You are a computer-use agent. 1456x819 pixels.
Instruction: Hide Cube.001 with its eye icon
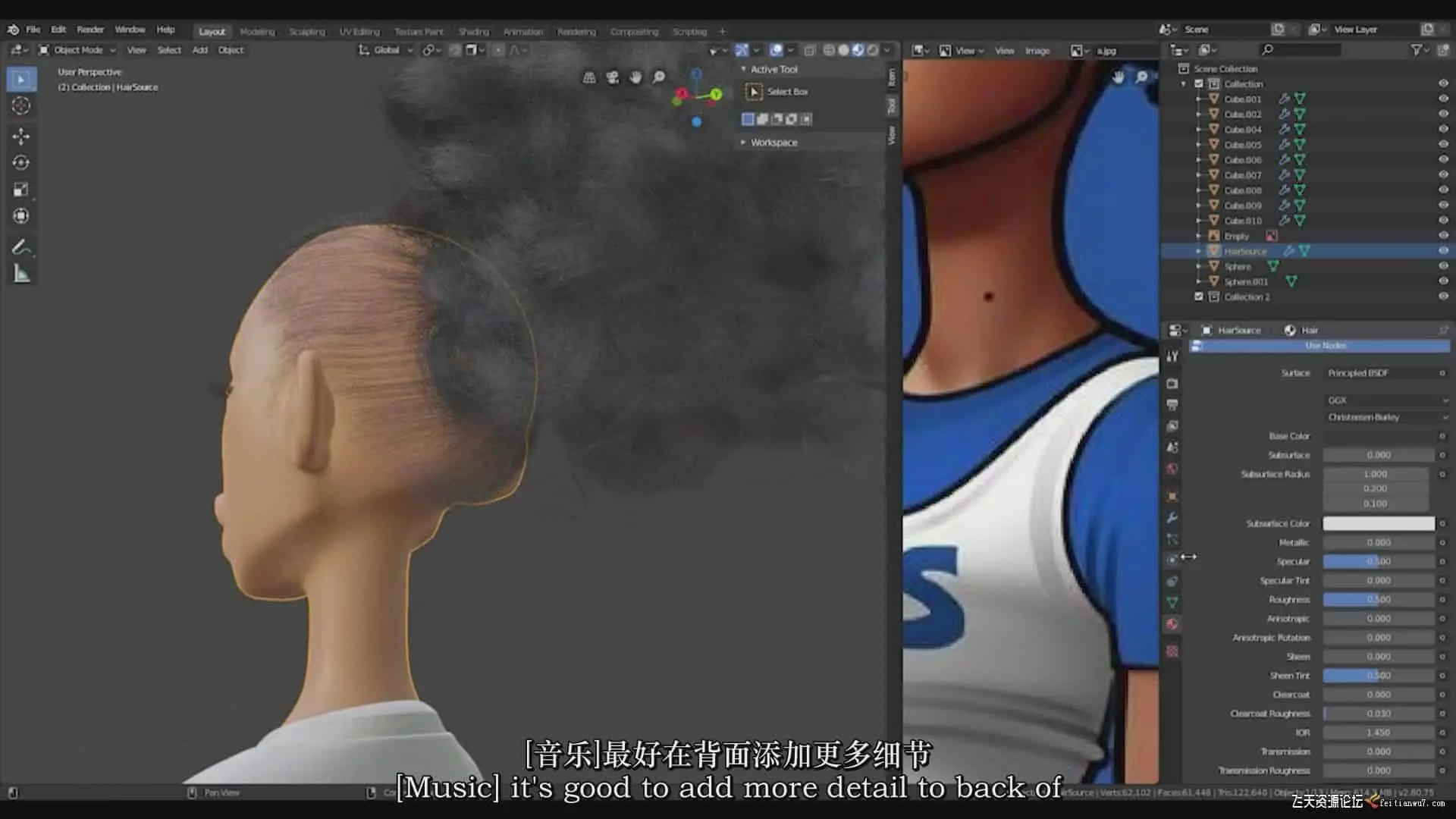pos(1443,99)
